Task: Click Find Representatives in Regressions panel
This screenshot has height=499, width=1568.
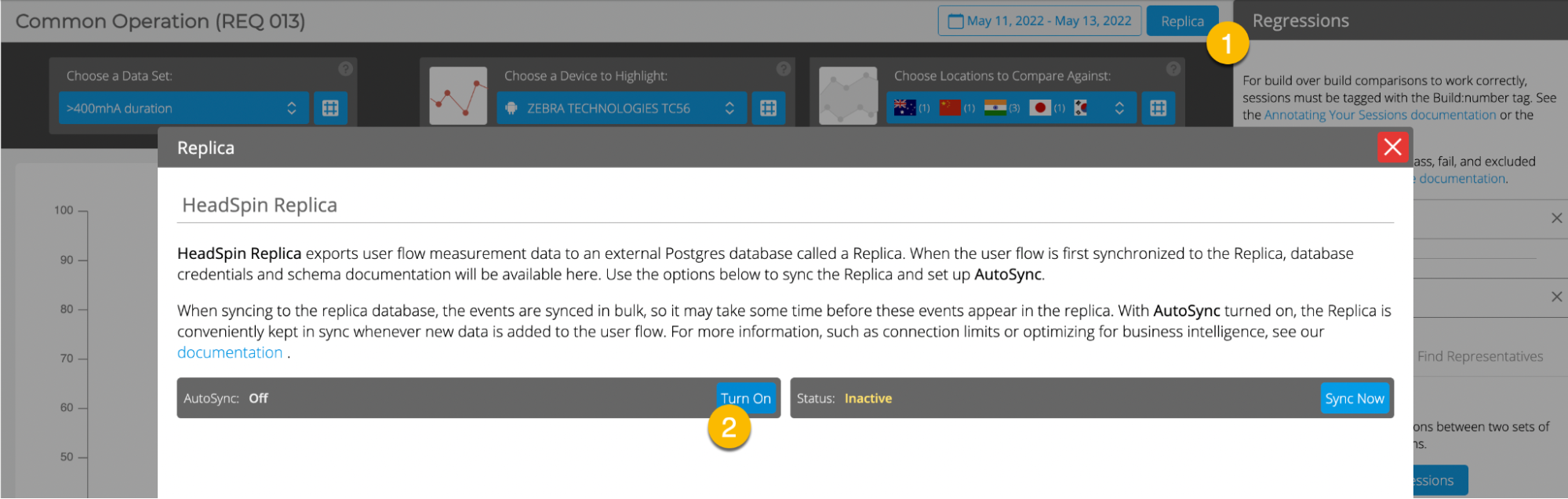Action: pos(1479,356)
